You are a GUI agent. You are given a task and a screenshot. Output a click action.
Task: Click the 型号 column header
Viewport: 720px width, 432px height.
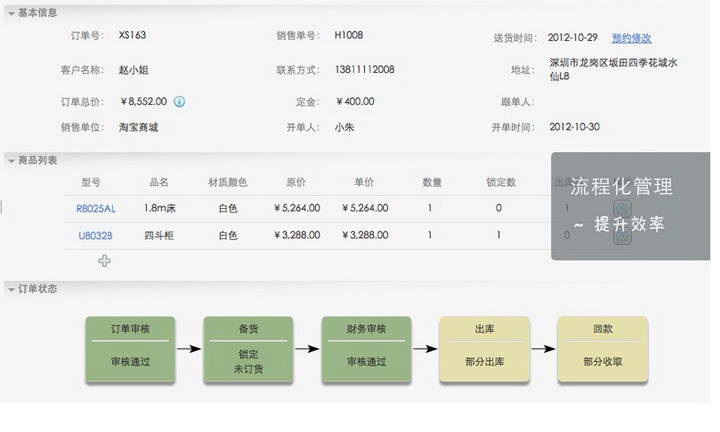coord(90,183)
